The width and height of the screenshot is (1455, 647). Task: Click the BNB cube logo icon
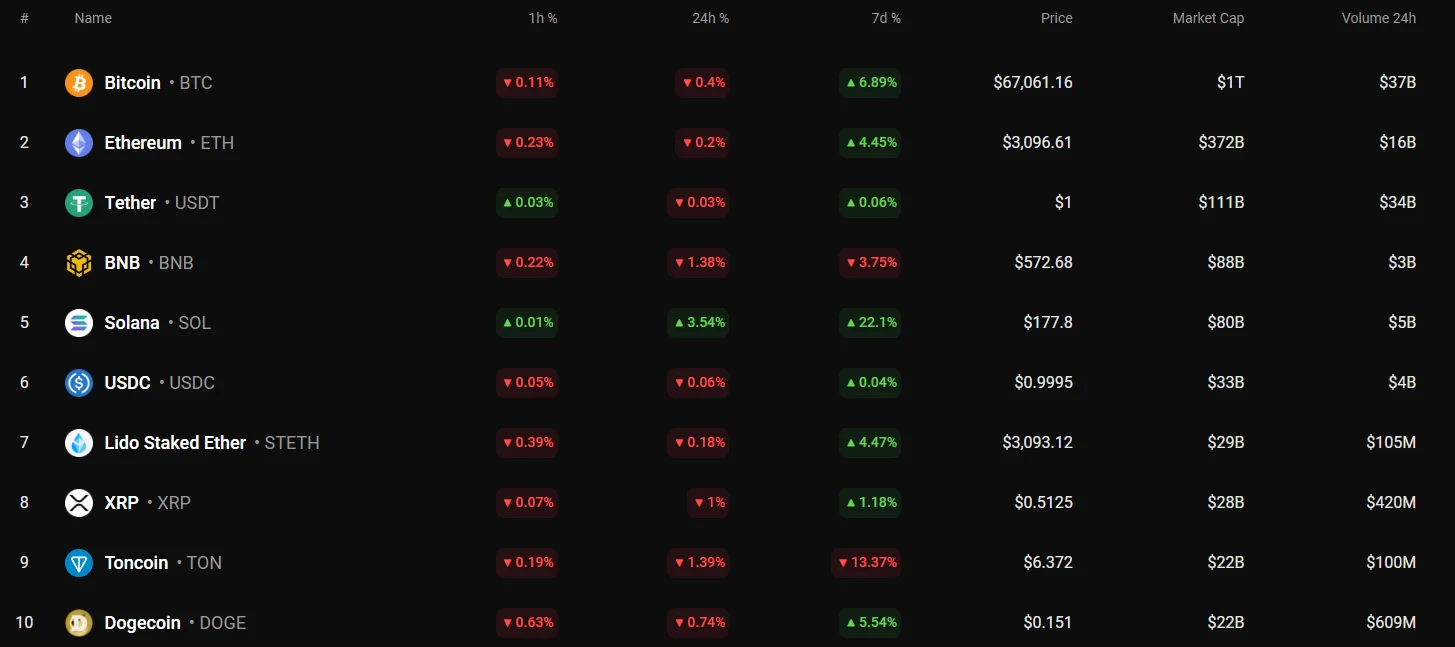79,263
